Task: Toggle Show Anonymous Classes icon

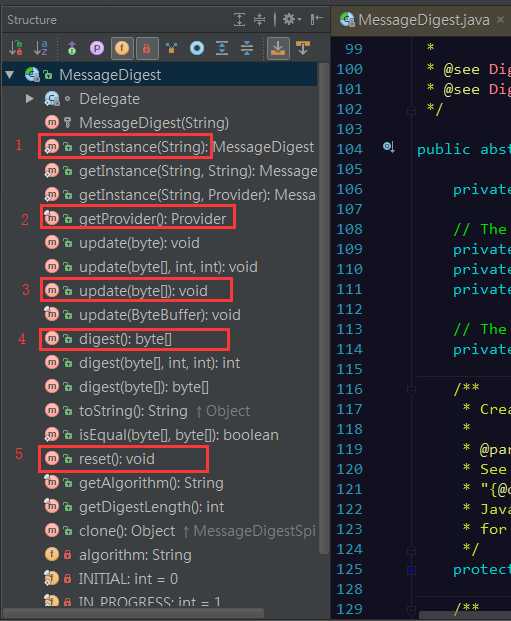Action: (172, 48)
